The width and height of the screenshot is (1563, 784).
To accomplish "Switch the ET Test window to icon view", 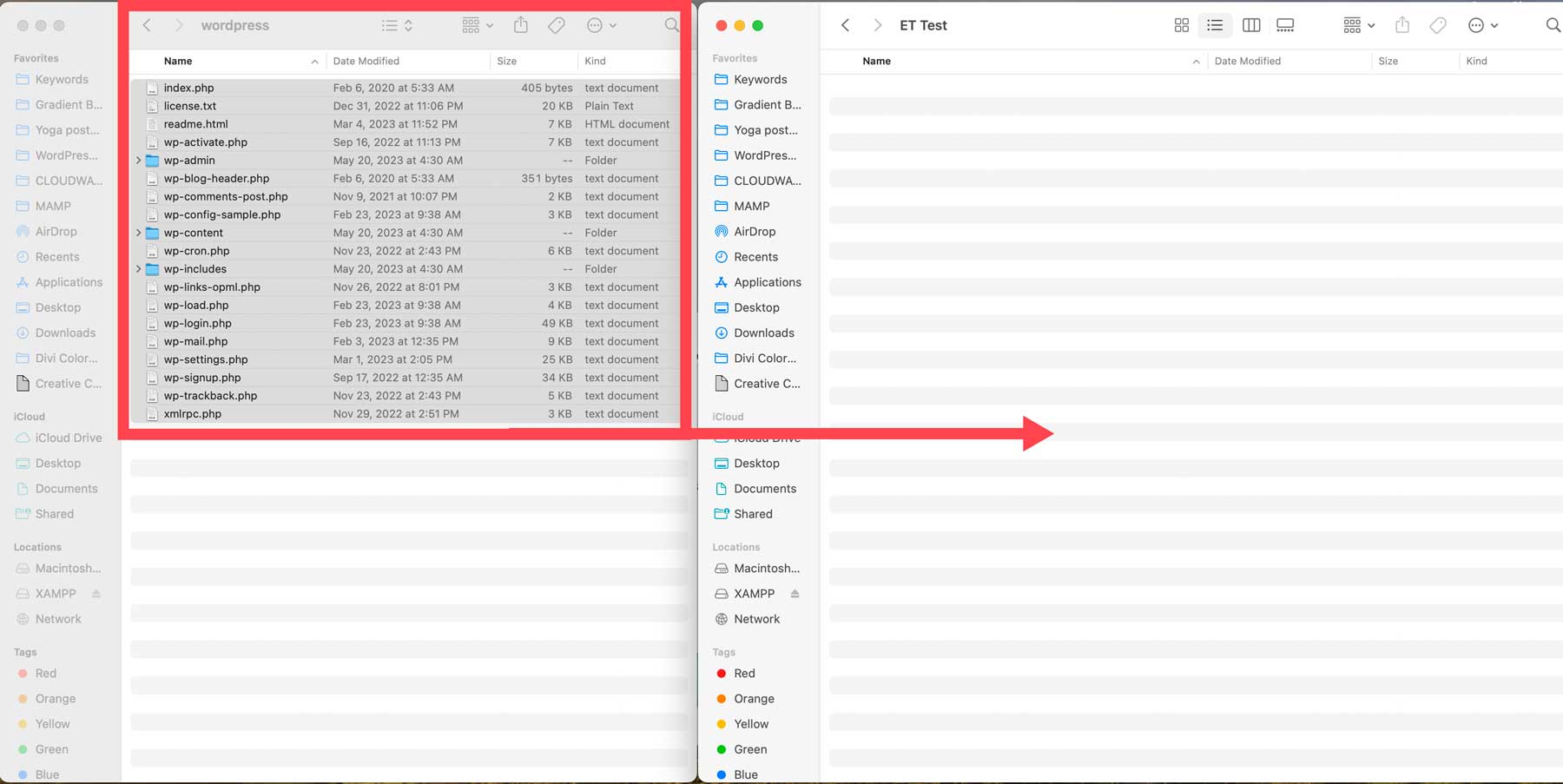I will (x=1182, y=25).
